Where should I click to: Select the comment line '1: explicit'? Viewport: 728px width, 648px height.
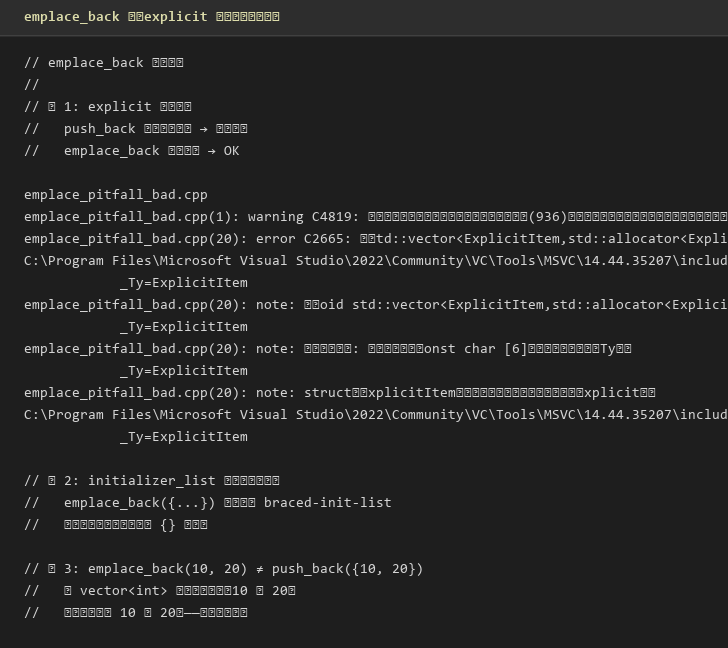[x=108, y=107]
